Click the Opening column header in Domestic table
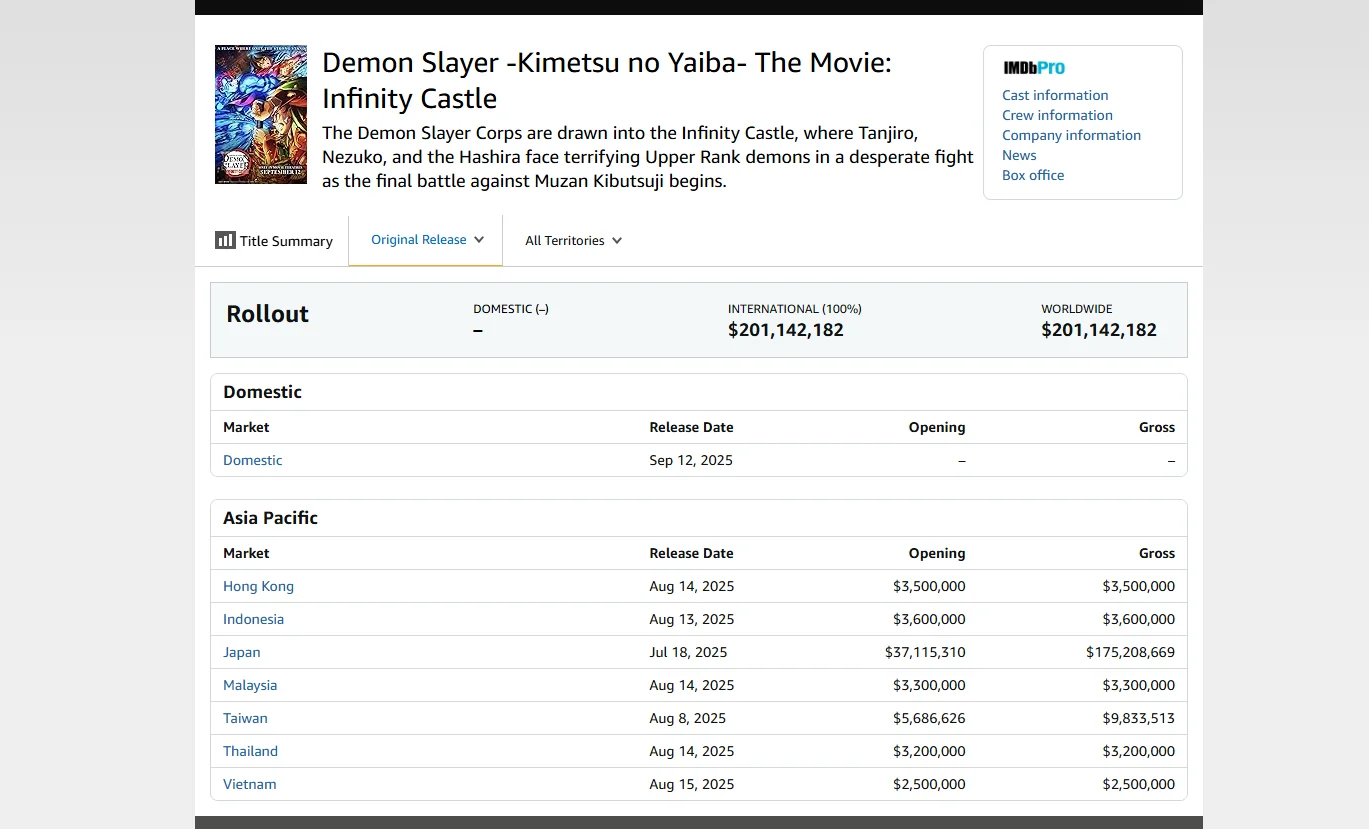This screenshot has height=829, width=1369. coord(937,427)
